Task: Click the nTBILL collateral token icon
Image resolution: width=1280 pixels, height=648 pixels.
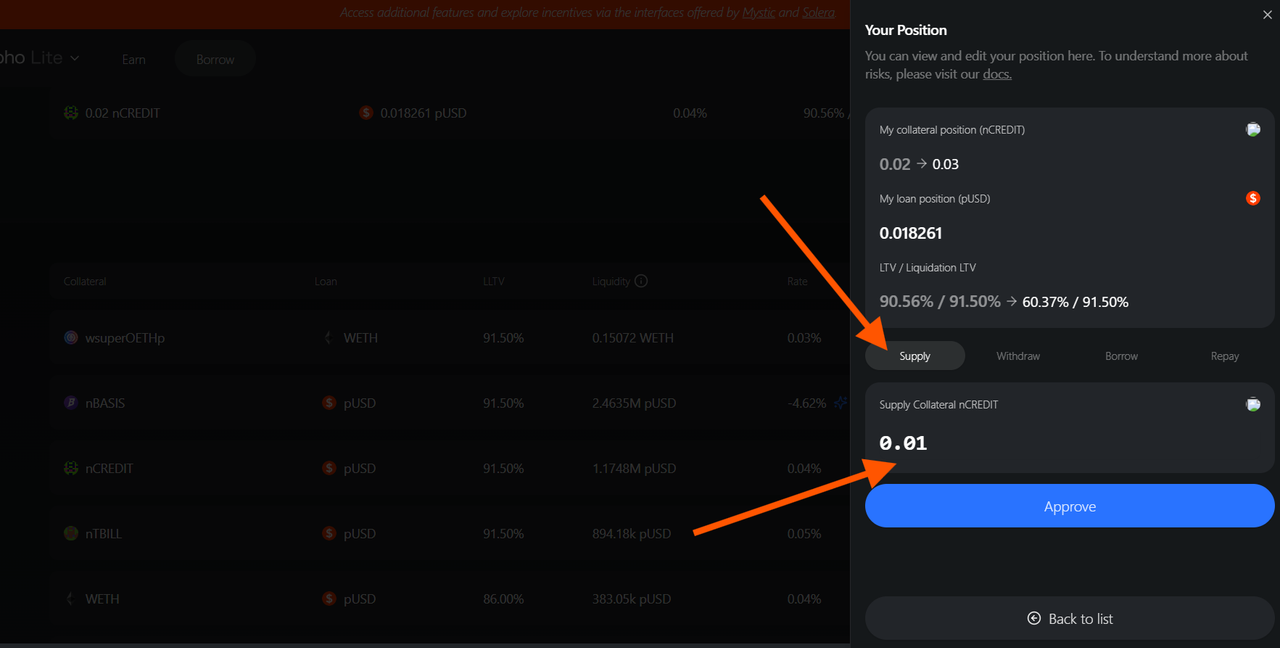Action: coord(71,534)
